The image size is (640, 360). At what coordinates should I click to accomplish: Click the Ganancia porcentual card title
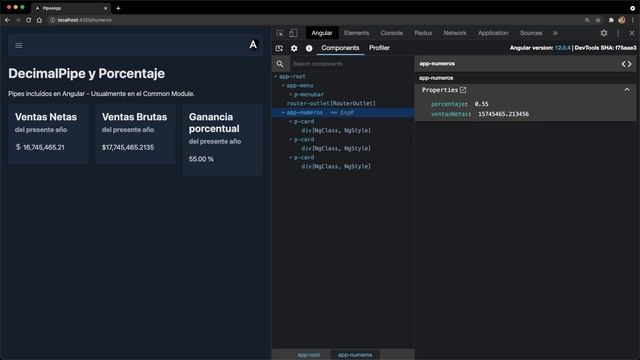coord(214,122)
